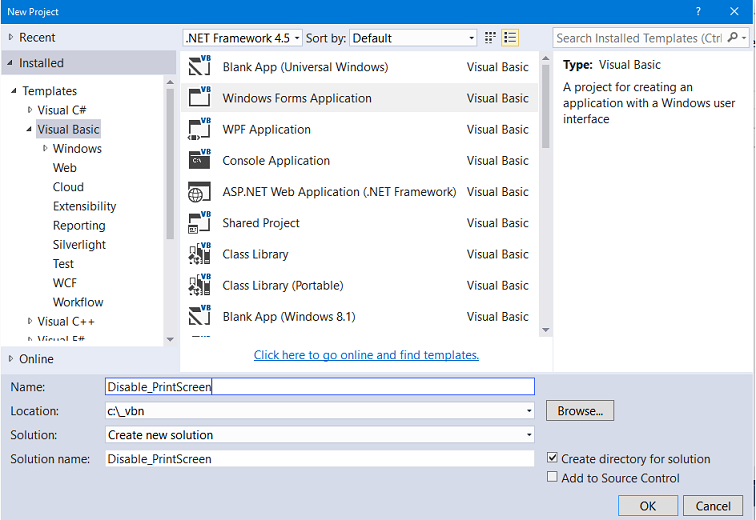Select the Extensibility category
756x520 pixels.
click(x=84, y=206)
